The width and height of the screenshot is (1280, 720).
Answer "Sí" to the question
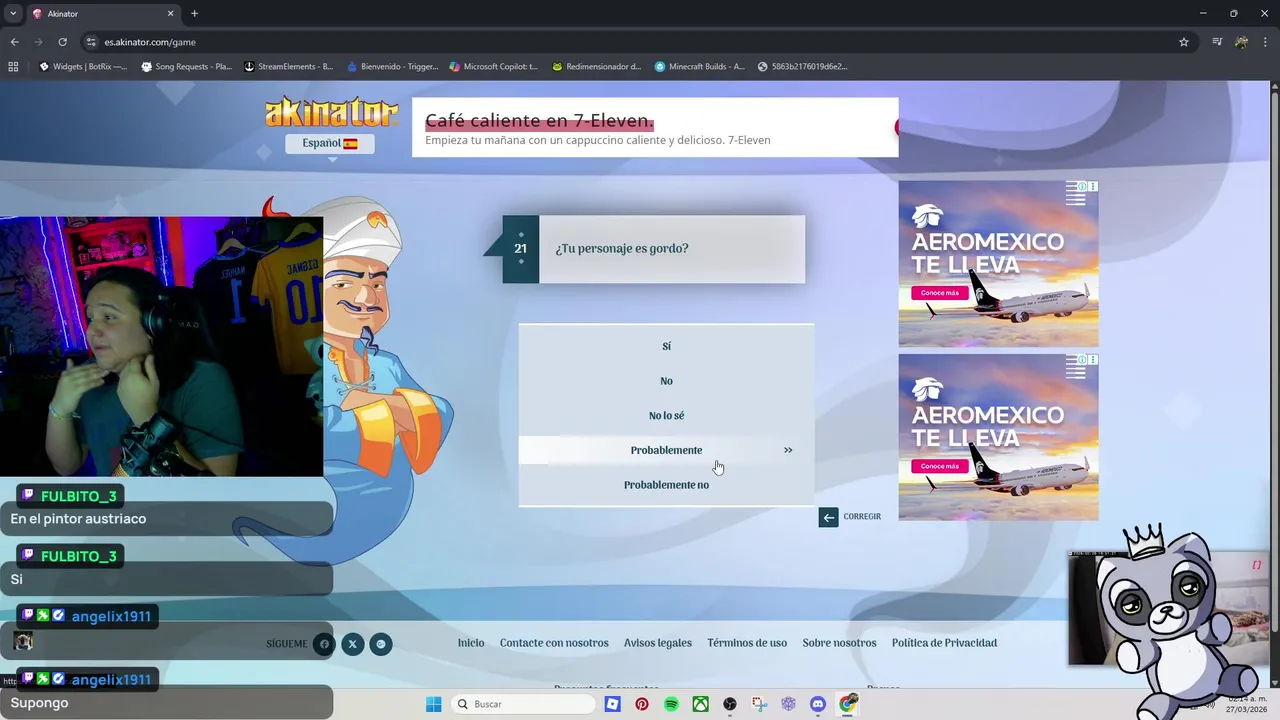click(x=666, y=346)
